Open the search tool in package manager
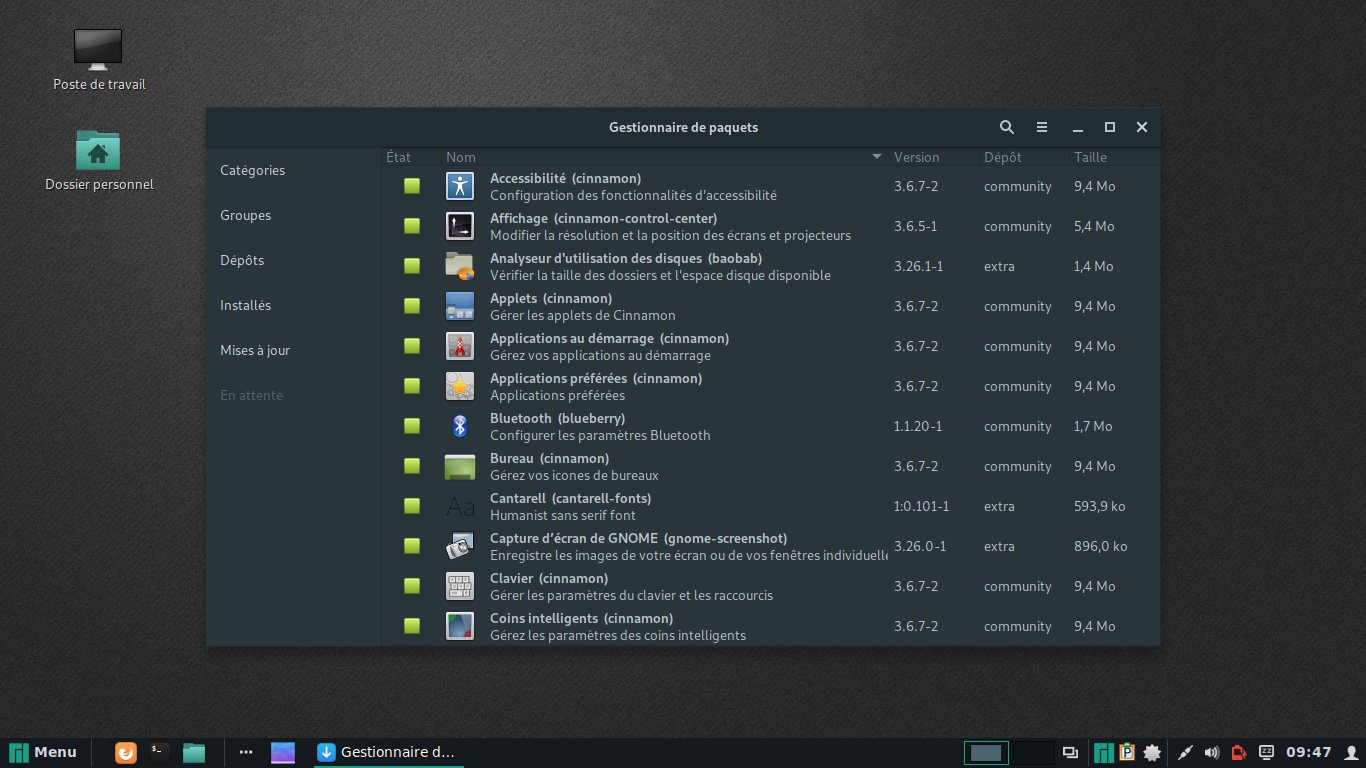 click(1007, 127)
